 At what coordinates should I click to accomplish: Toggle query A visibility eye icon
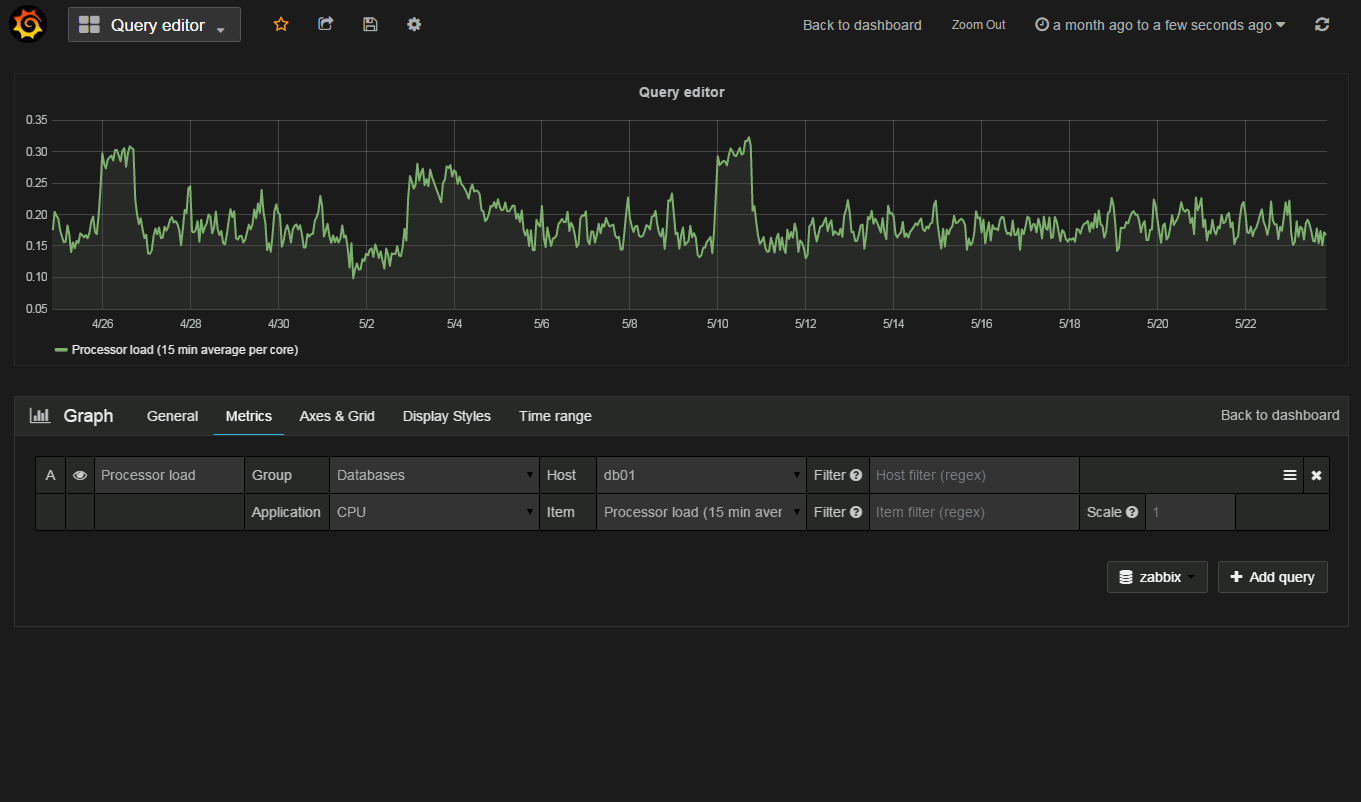[x=80, y=475]
